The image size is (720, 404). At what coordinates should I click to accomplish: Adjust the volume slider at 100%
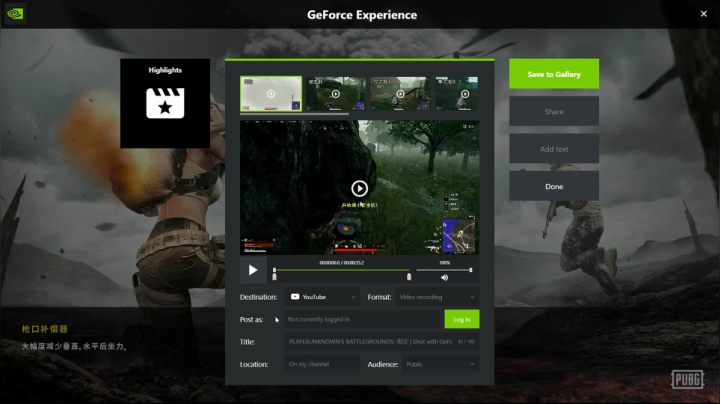point(444,270)
